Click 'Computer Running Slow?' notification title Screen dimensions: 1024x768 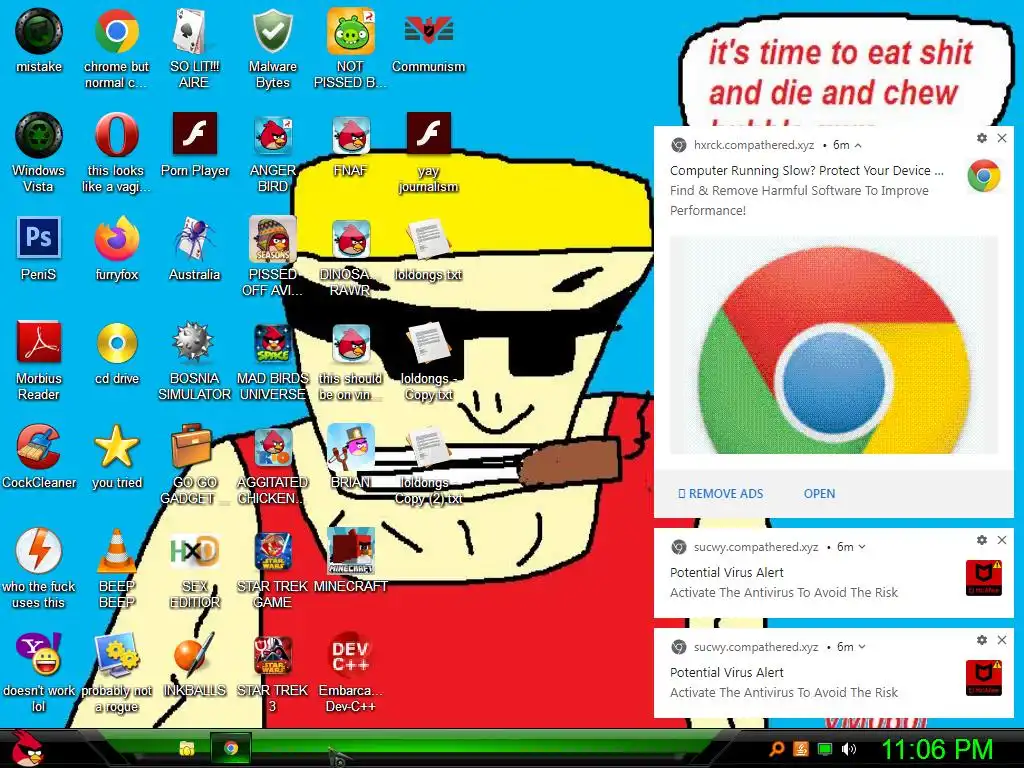pyautogui.click(x=807, y=170)
